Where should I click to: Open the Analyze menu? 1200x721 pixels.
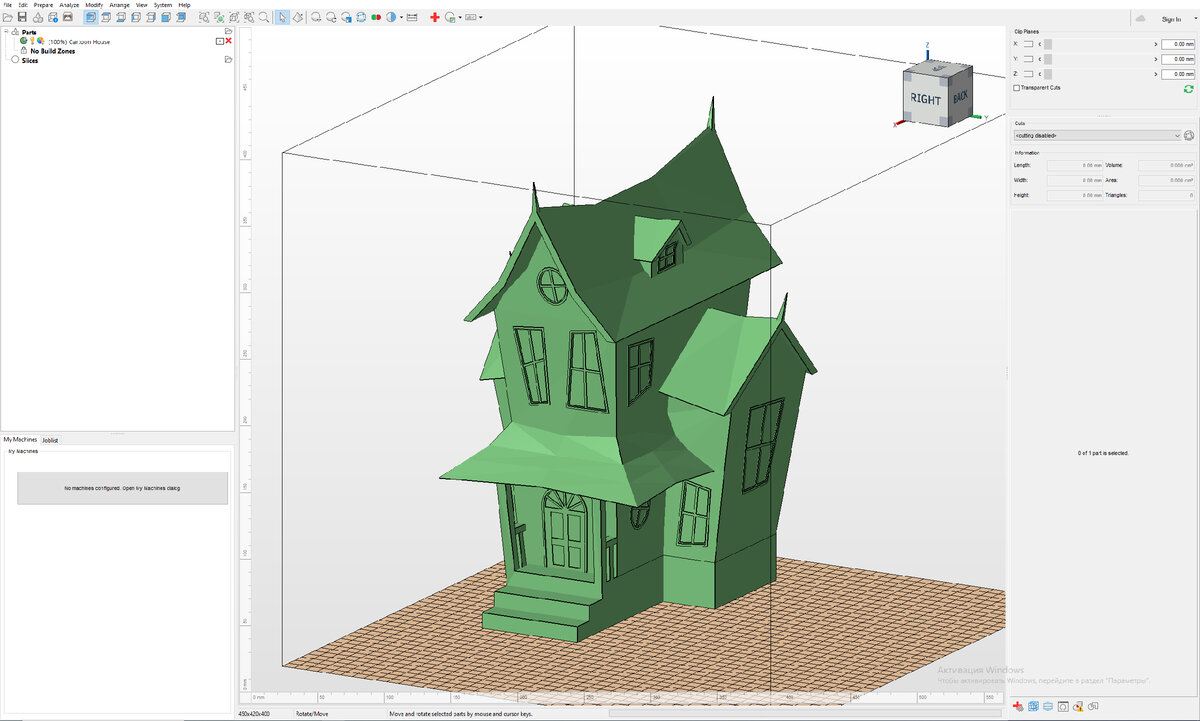point(69,5)
